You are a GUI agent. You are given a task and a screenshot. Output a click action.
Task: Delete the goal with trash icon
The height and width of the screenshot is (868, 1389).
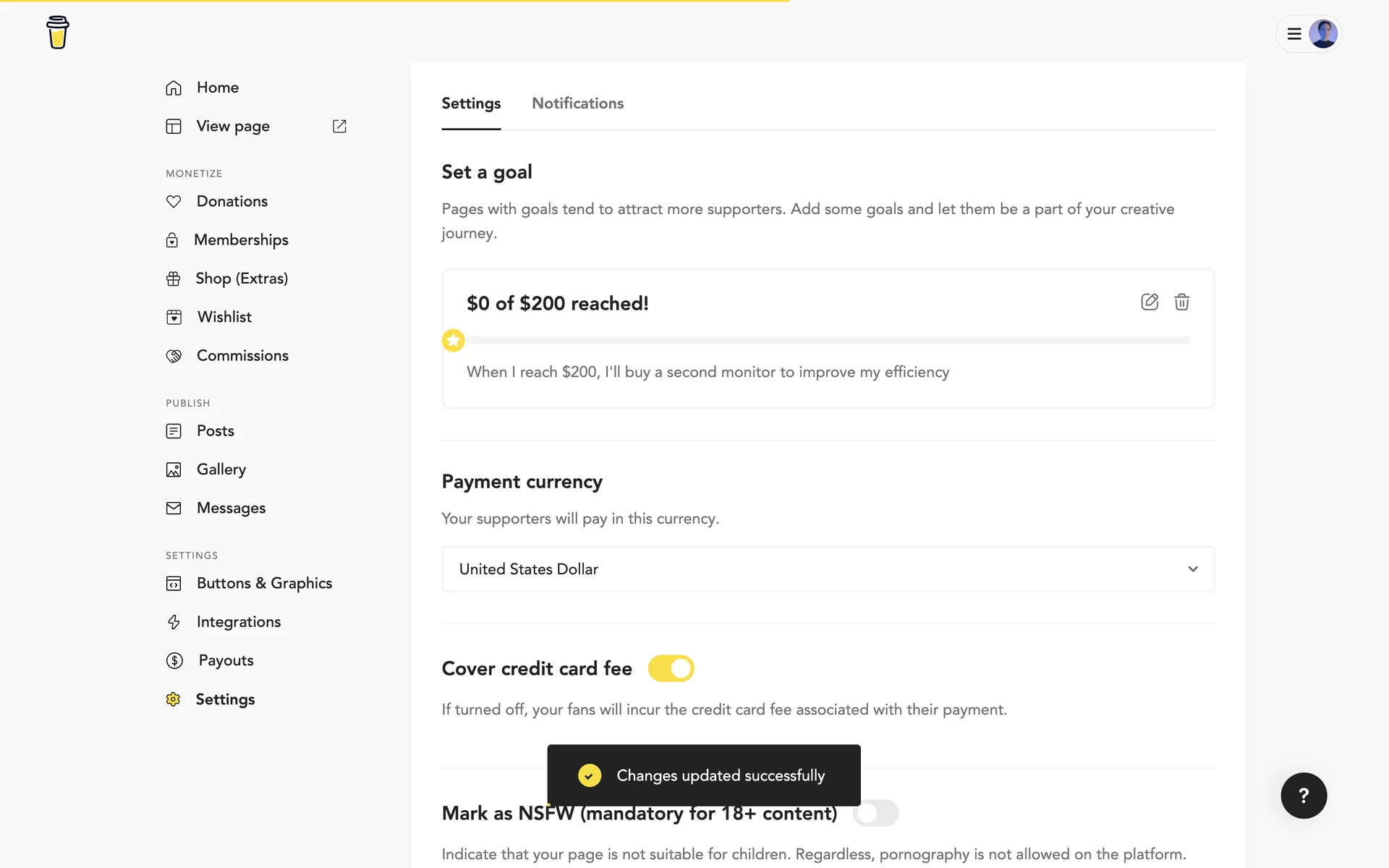(x=1181, y=302)
